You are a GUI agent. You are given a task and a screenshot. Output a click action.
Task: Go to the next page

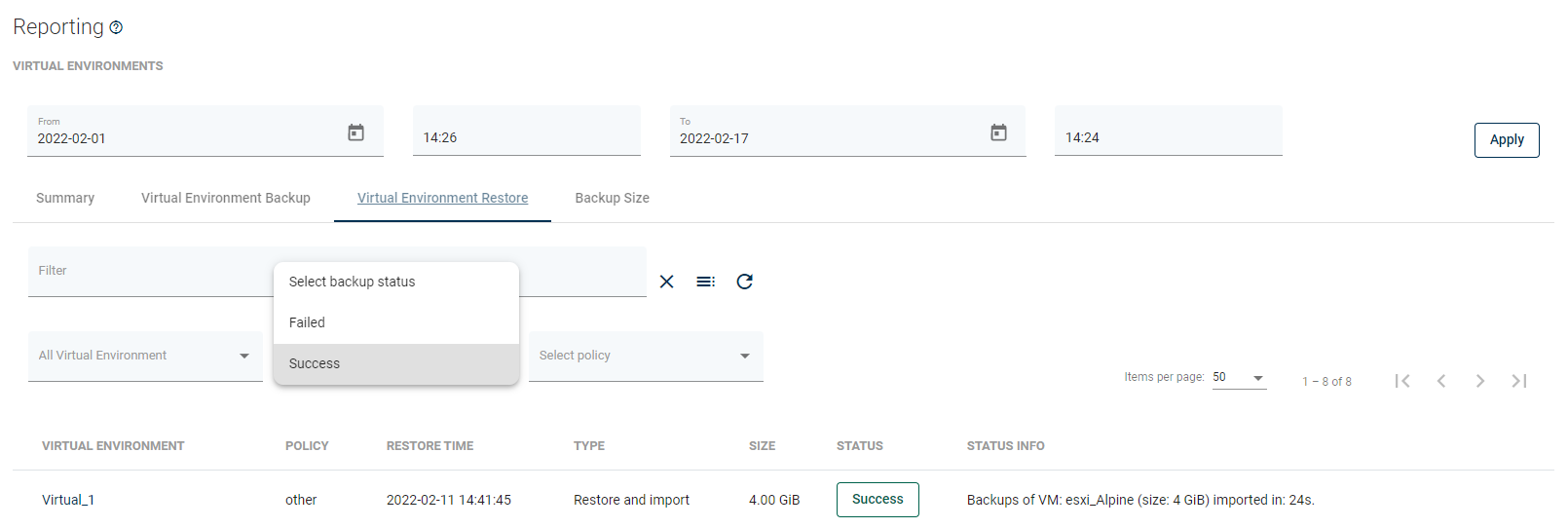(1480, 381)
